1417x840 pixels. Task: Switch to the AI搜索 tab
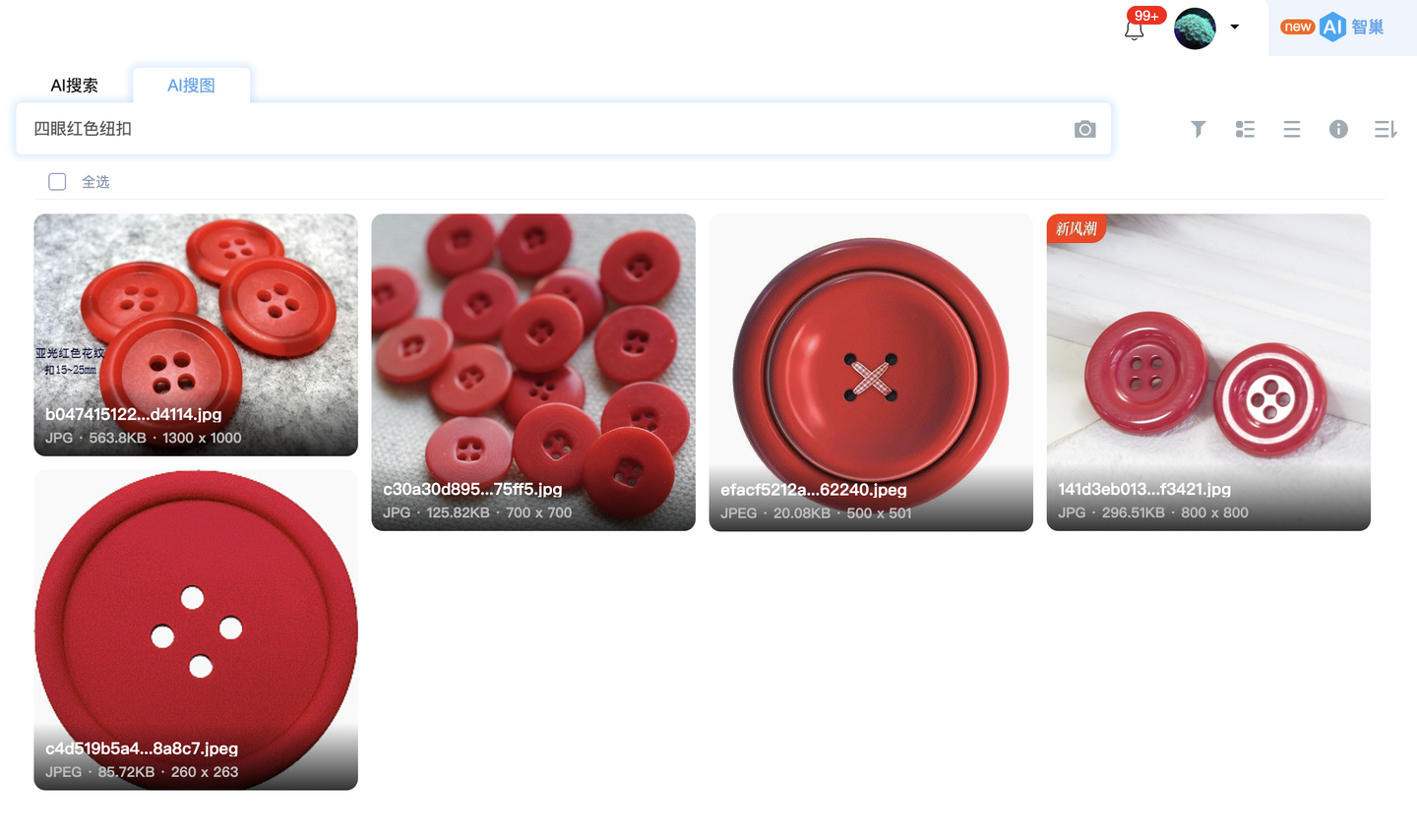click(x=75, y=86)
